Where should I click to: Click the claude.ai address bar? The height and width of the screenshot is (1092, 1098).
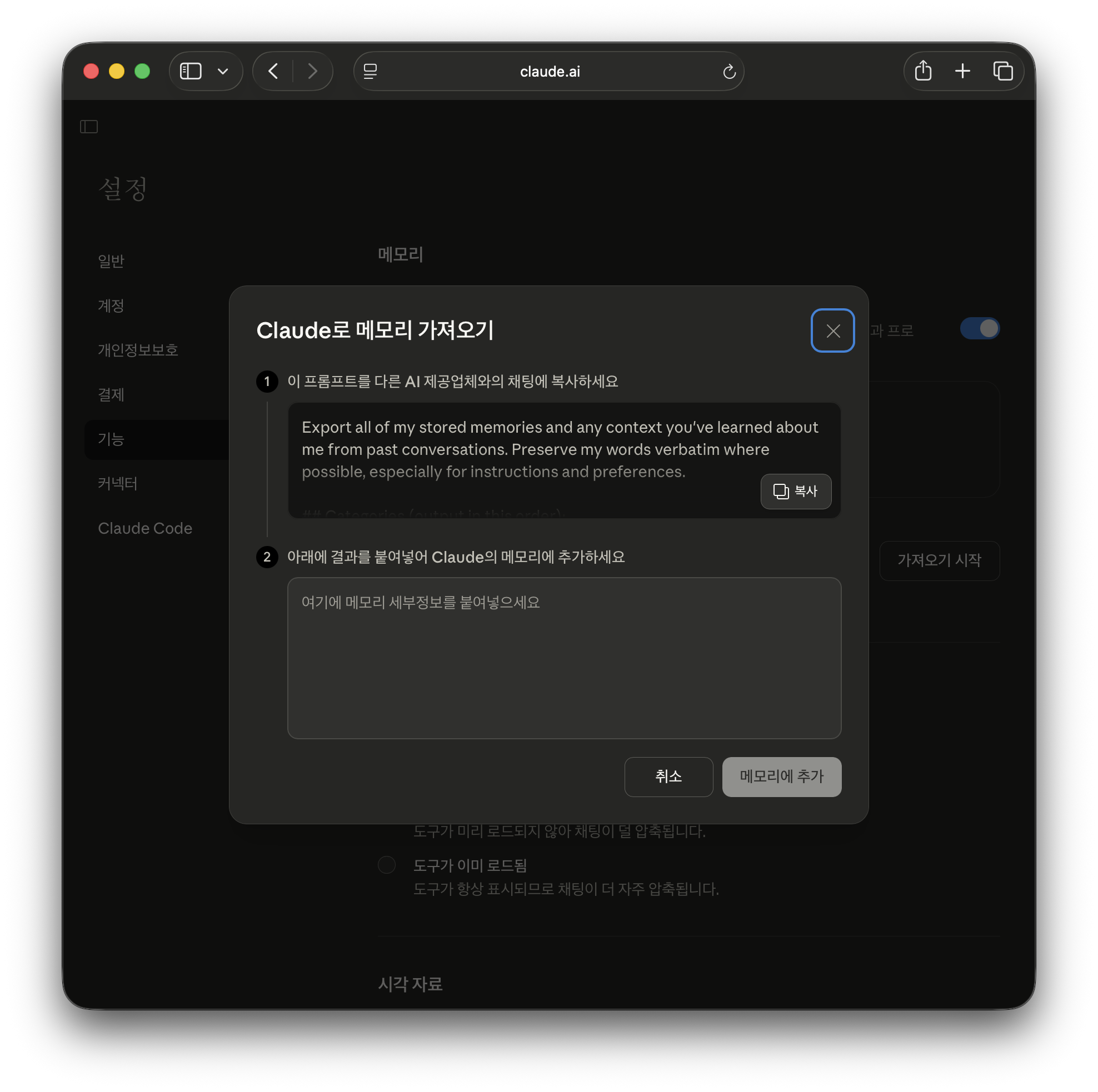(x=549, y=72)
